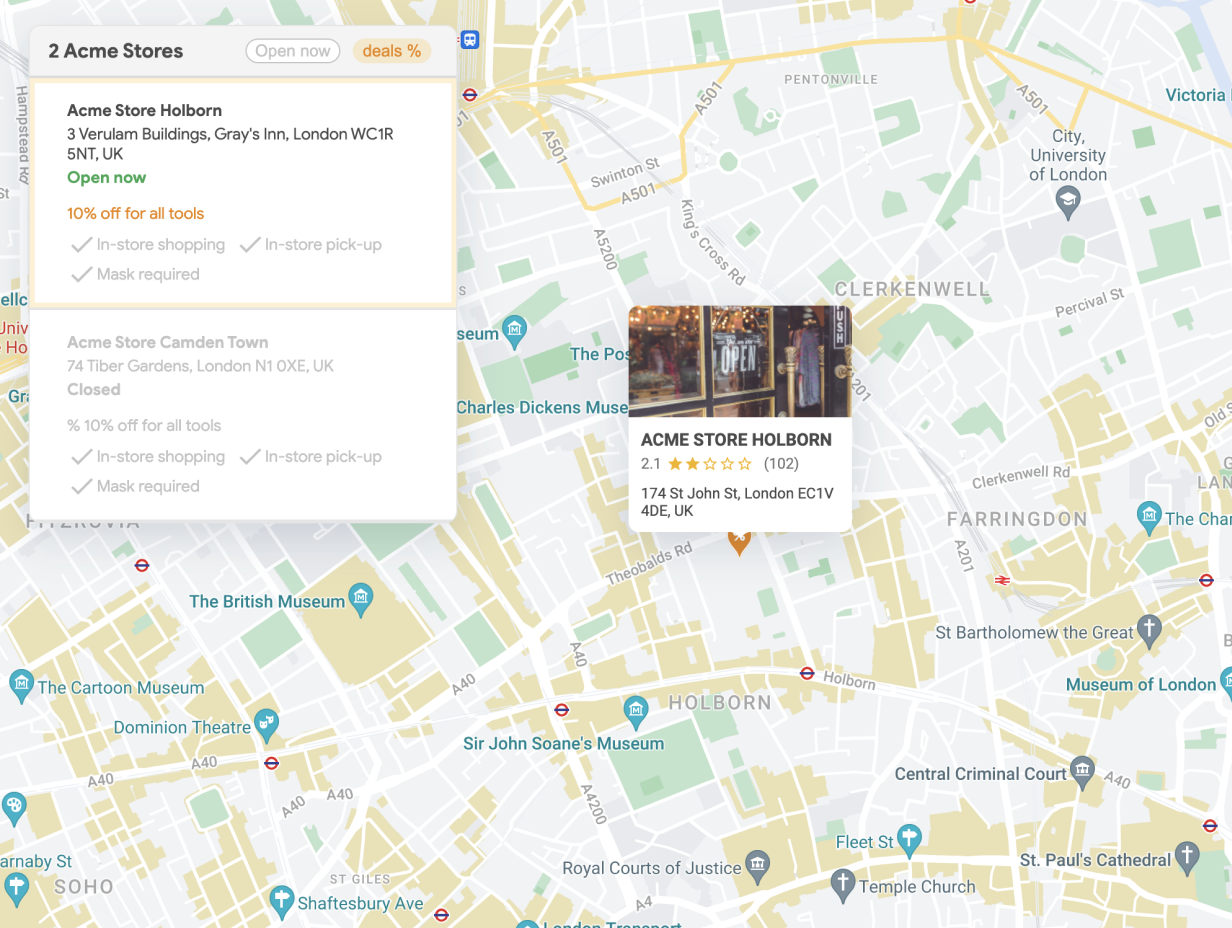Click the CLERKENWELL district label
Screen dimensions: 1232x928
tap(912, 290)
